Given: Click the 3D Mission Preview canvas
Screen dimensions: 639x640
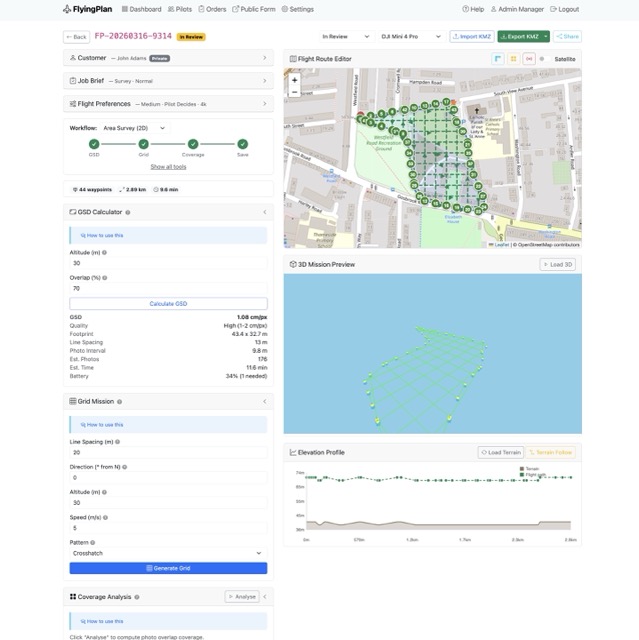Looking at the screenshot, I should point(432,353).
